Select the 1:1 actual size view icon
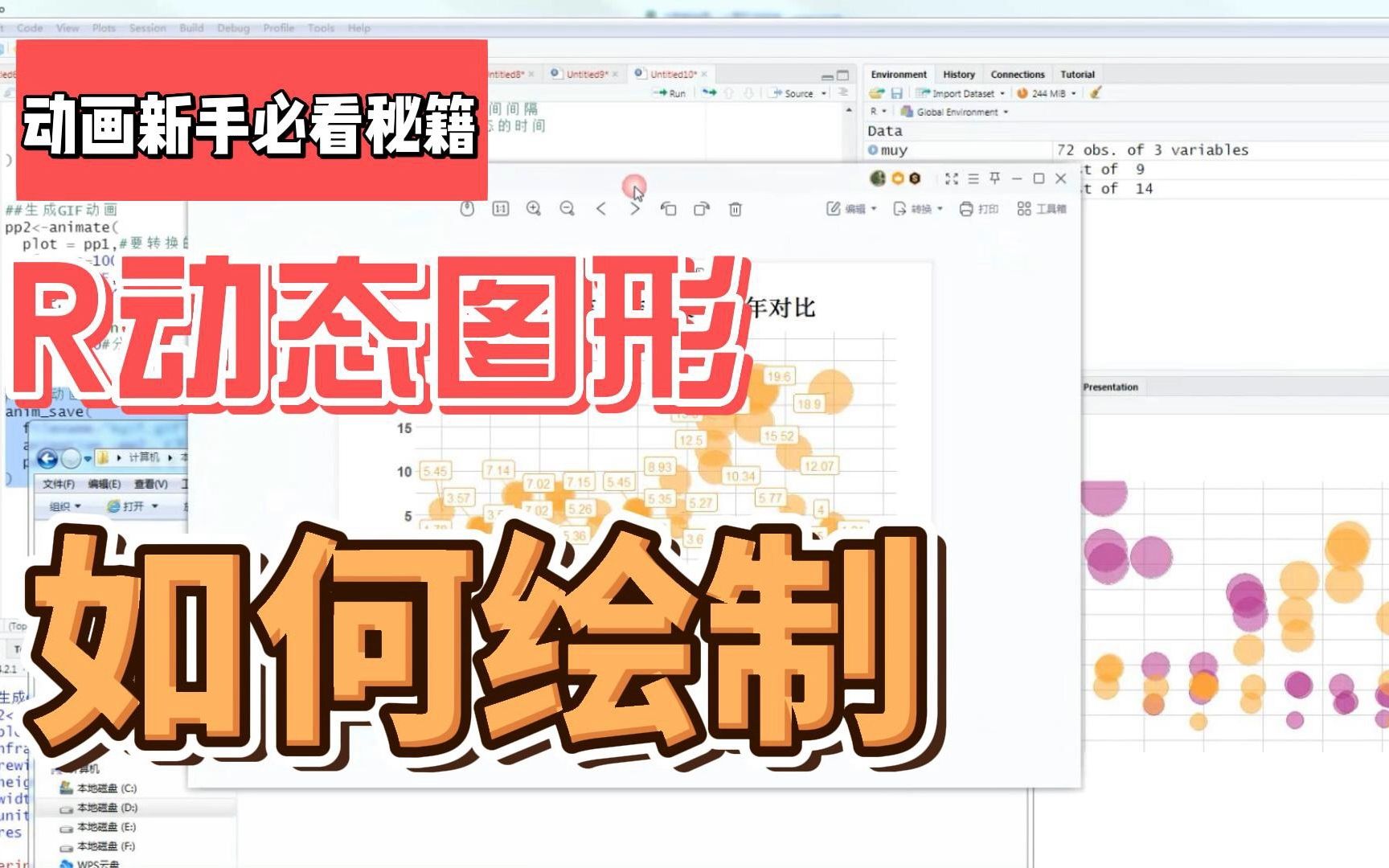 [x=500, y=208]
